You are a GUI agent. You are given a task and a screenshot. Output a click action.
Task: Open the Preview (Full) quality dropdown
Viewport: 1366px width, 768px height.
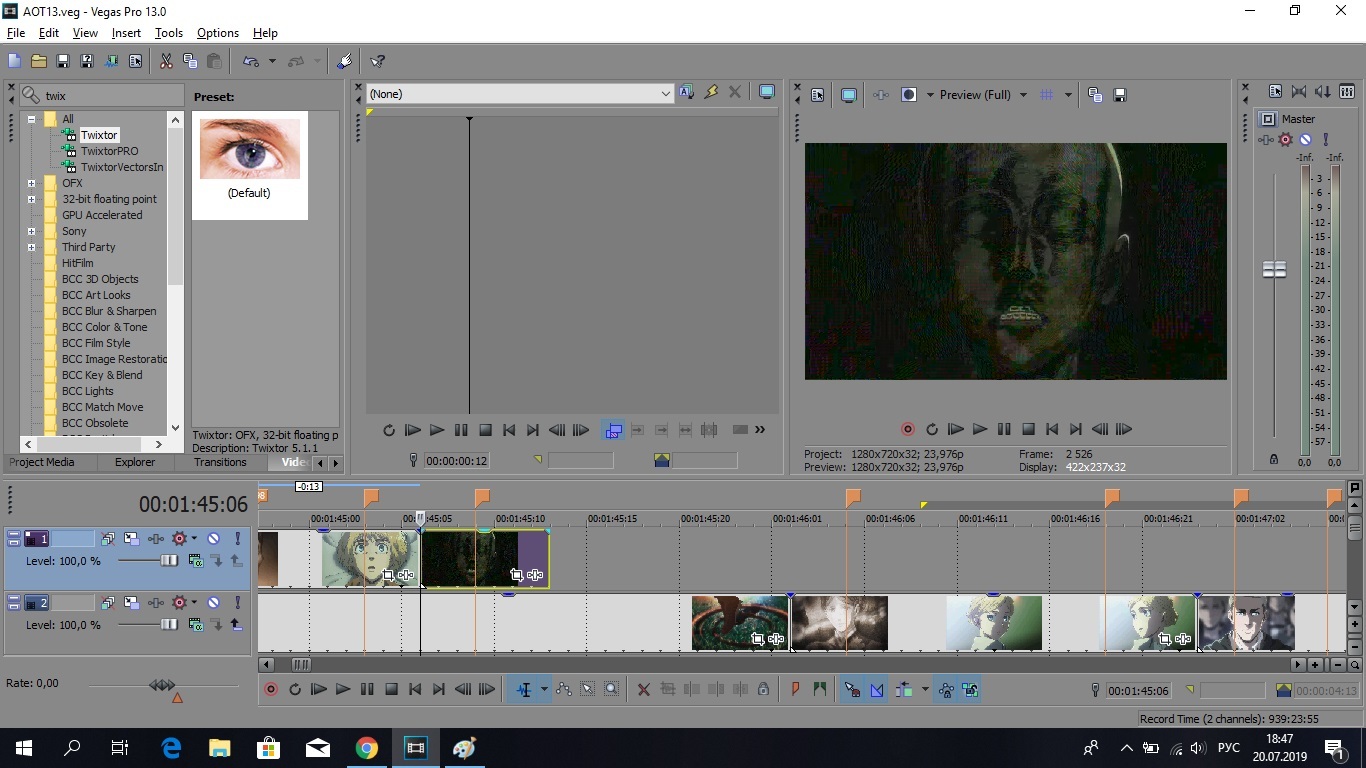tap(1023, 95)
